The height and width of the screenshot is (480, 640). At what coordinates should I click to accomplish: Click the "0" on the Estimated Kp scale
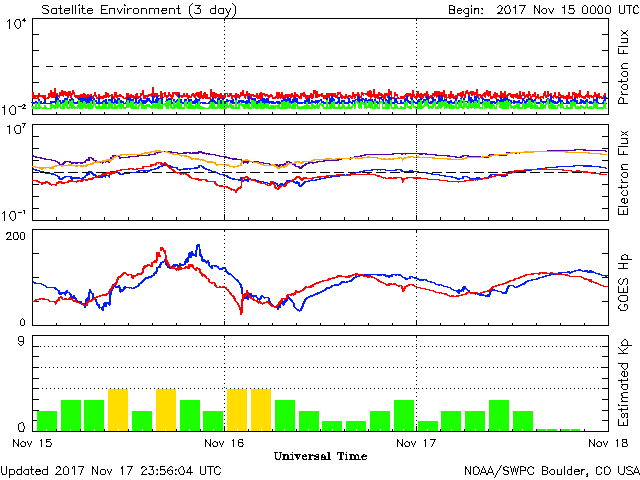pyautogui.click(x=22, y=427)
